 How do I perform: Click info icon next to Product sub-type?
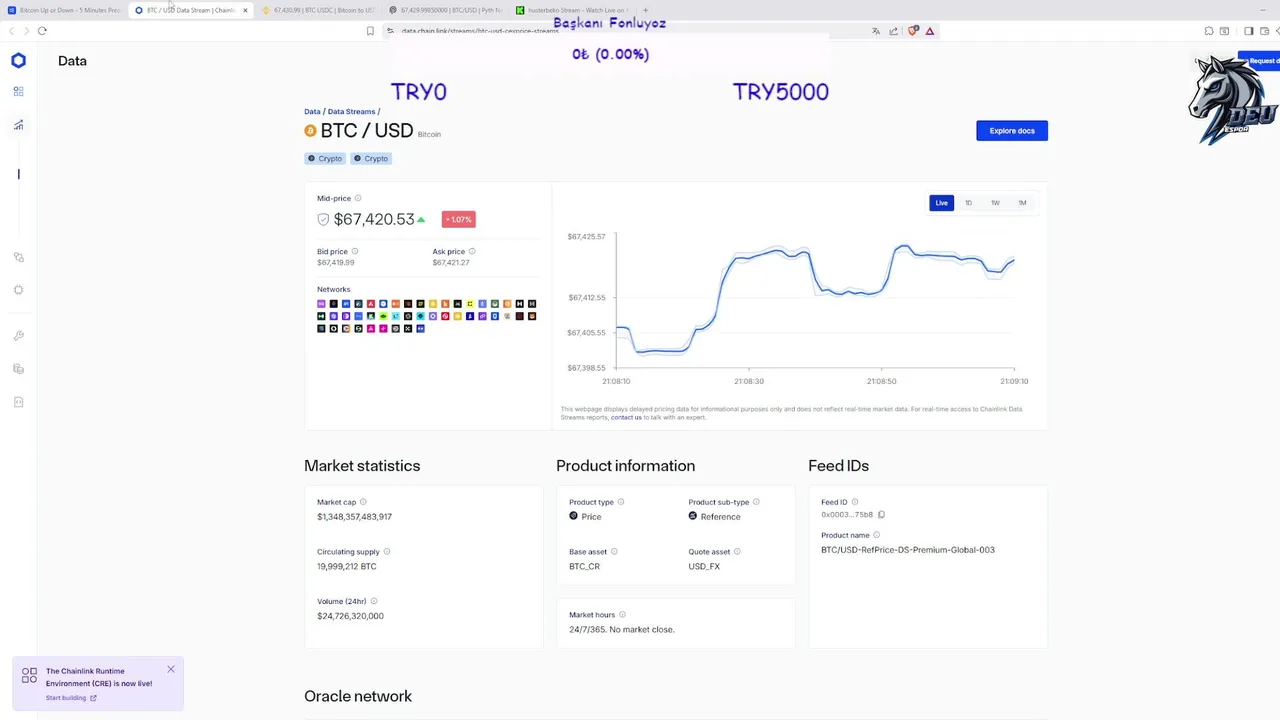[x=756, y=502]
